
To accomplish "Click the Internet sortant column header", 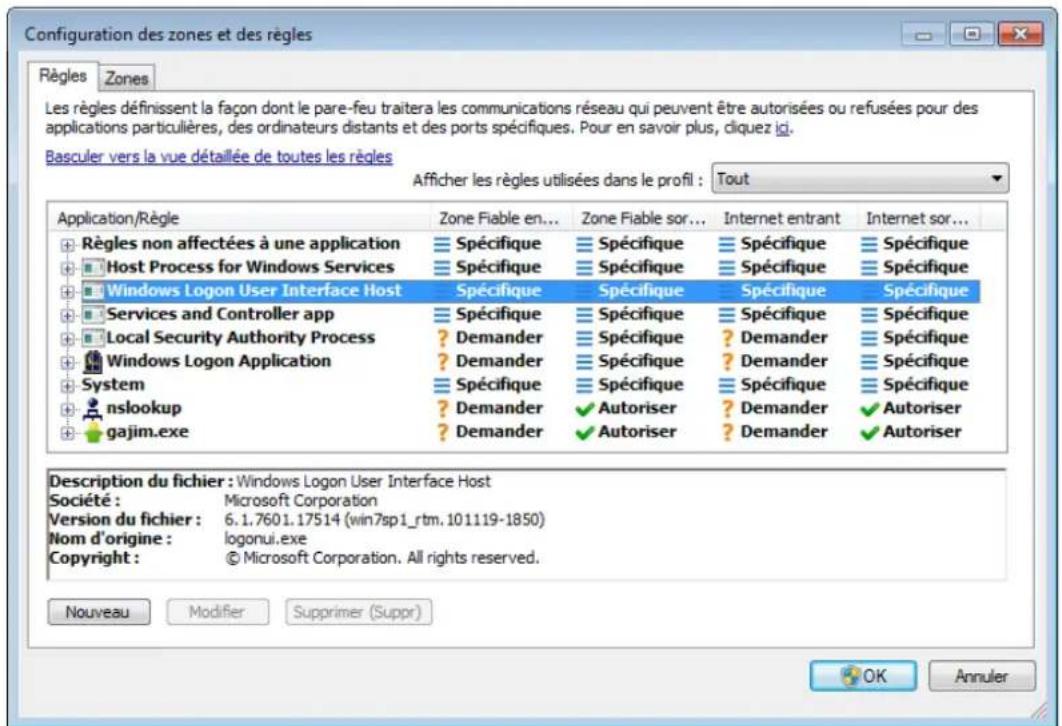I will coord(918,218).
